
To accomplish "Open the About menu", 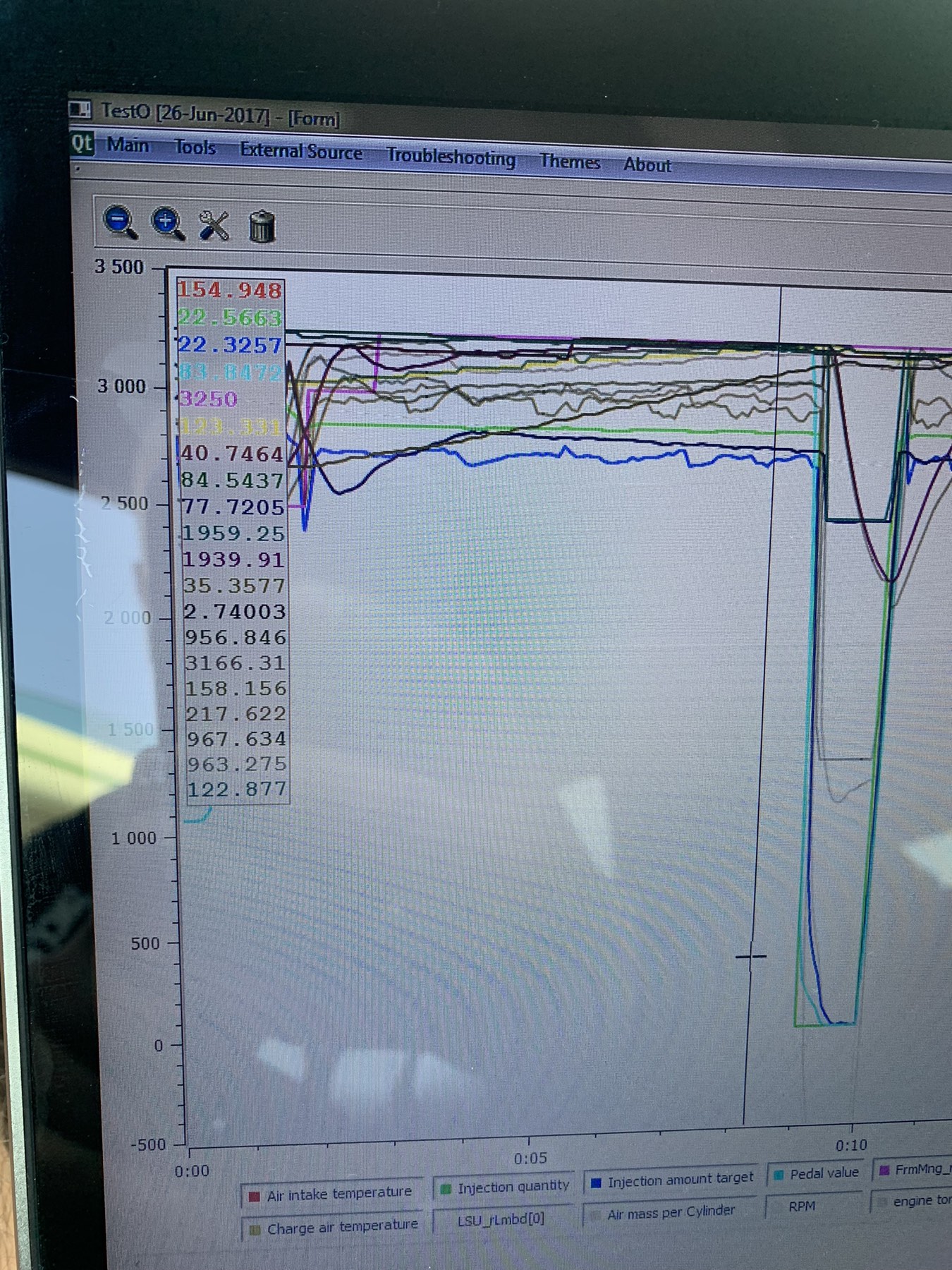I will point(647,165).
